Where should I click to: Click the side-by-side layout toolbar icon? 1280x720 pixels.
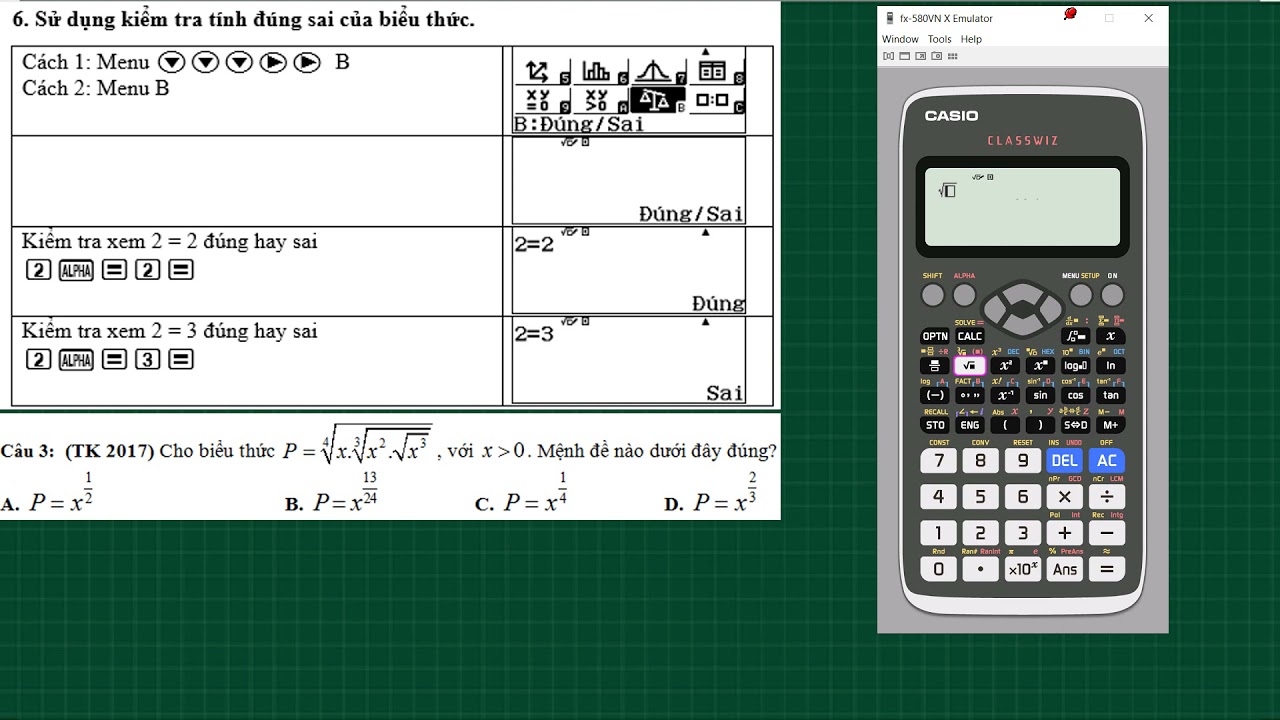(x=888, y=56)
